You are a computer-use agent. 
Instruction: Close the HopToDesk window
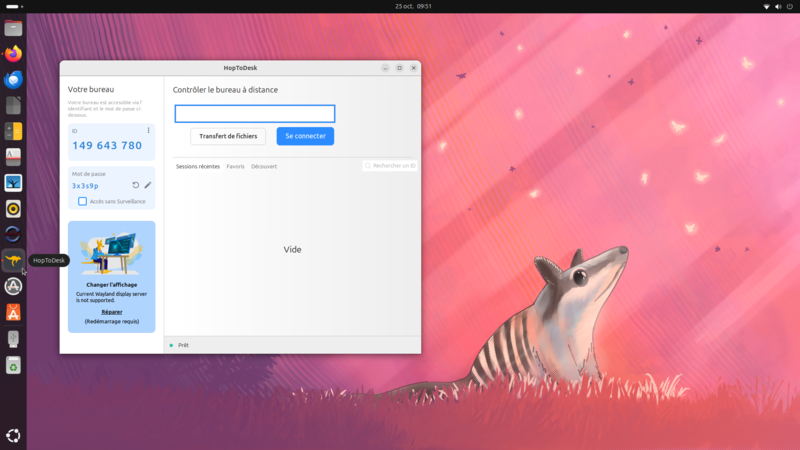414,68
